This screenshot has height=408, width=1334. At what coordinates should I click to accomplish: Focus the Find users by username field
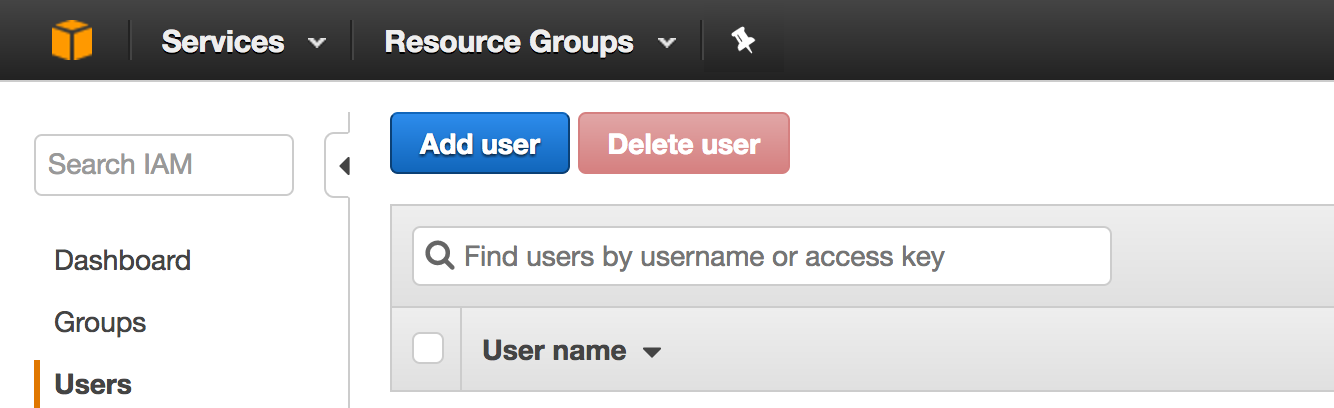coord(762,256)
